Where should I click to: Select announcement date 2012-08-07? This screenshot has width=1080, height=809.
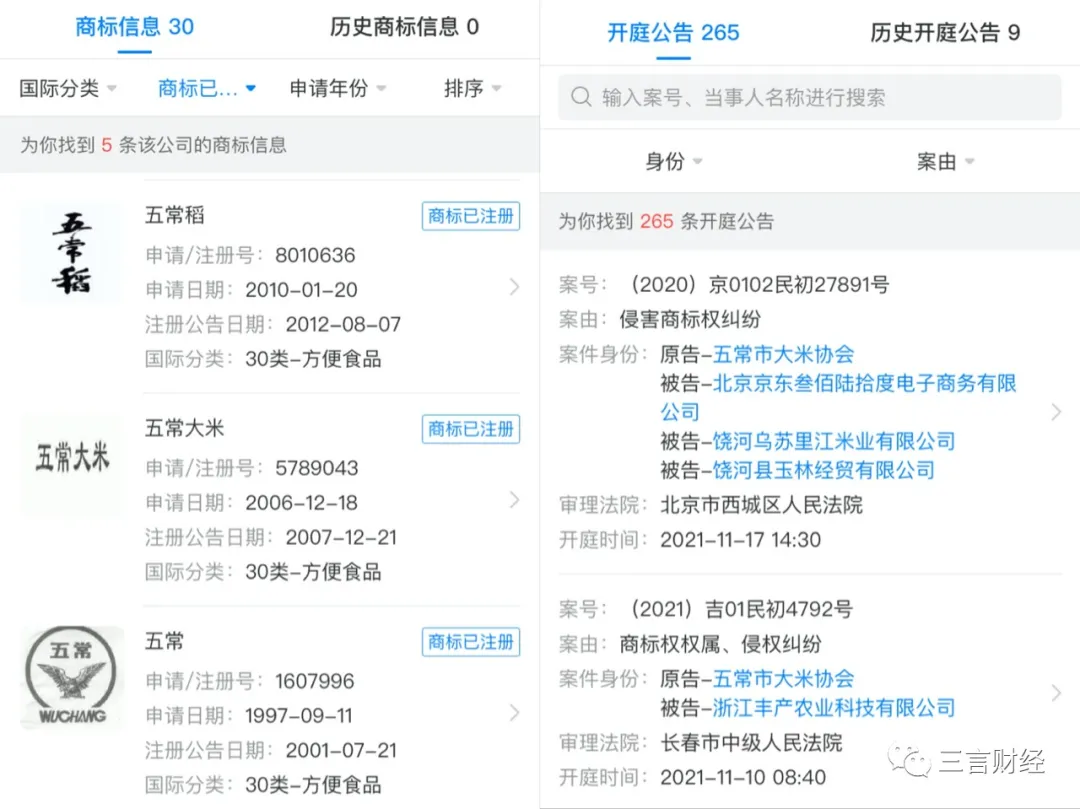[343, 324]
